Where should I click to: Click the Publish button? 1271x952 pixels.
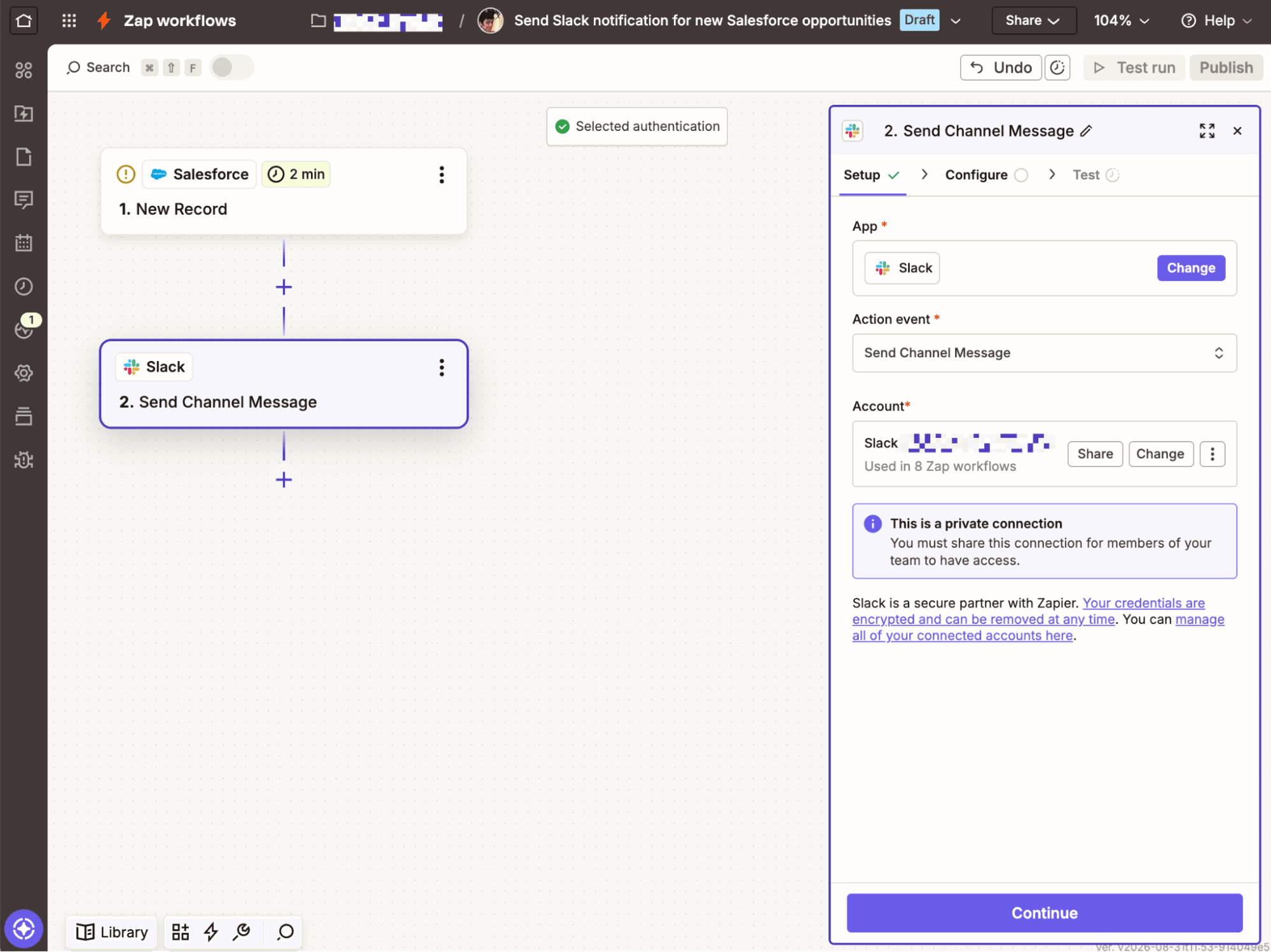[x=1226, y=67]
